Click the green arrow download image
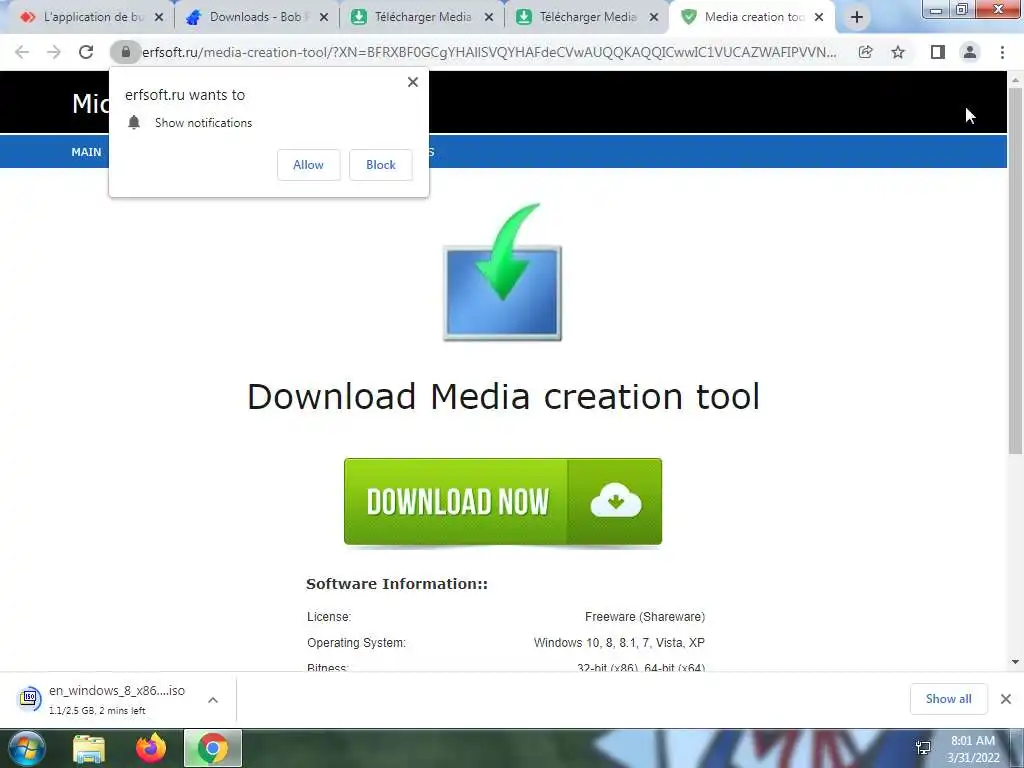Viewport: 1024px width, 768px height. (x=502, y=272)
